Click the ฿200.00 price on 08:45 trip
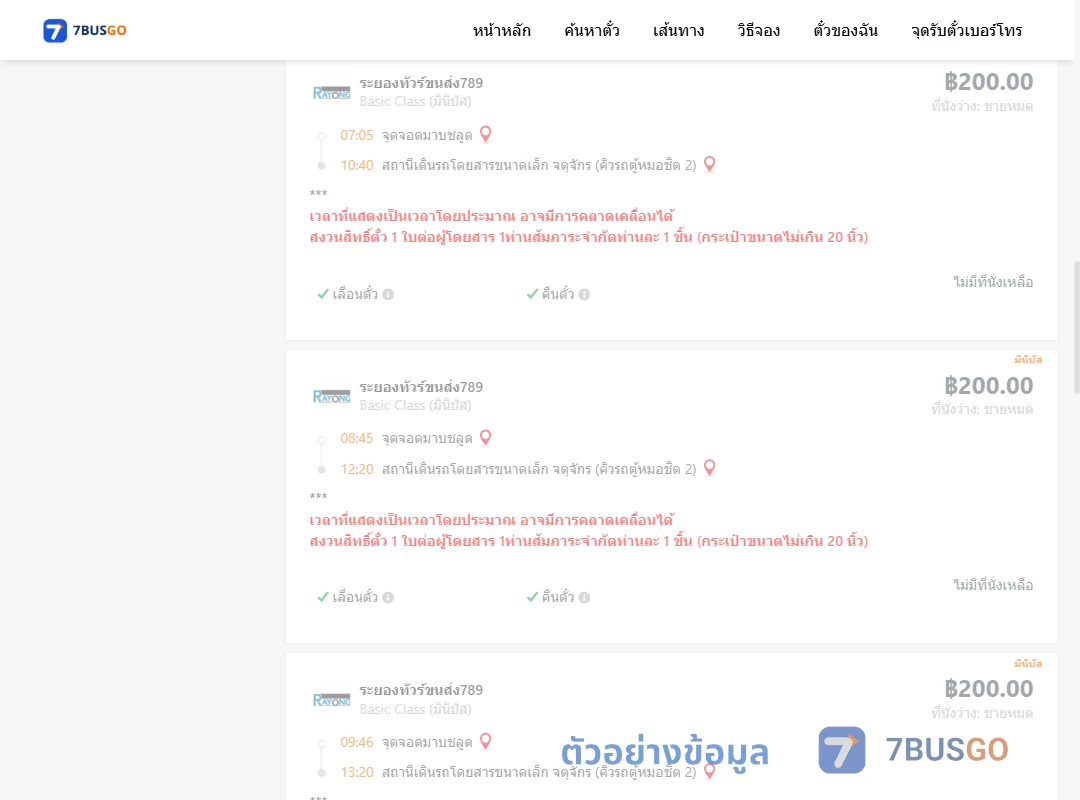 tap(988, 386)
